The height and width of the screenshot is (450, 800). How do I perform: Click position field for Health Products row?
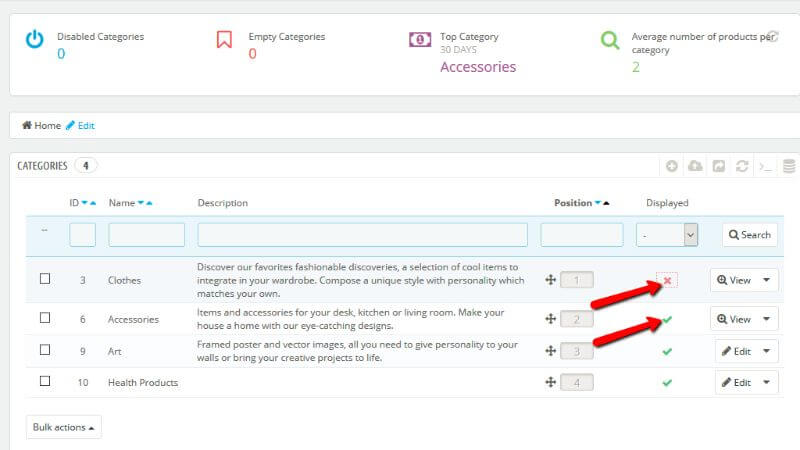577,382
